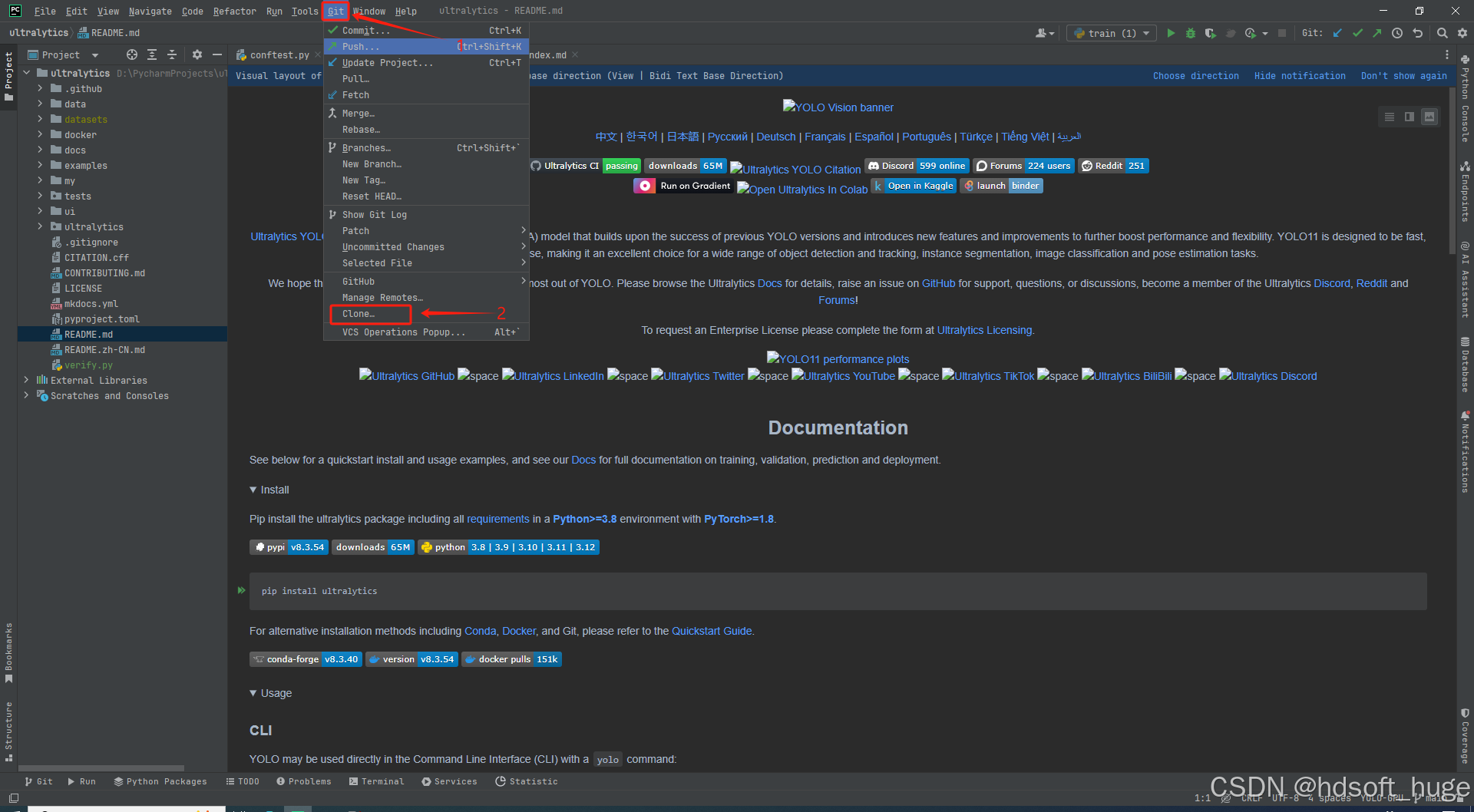
Task: Click Hide notification link
Action: coord(1300,76)
